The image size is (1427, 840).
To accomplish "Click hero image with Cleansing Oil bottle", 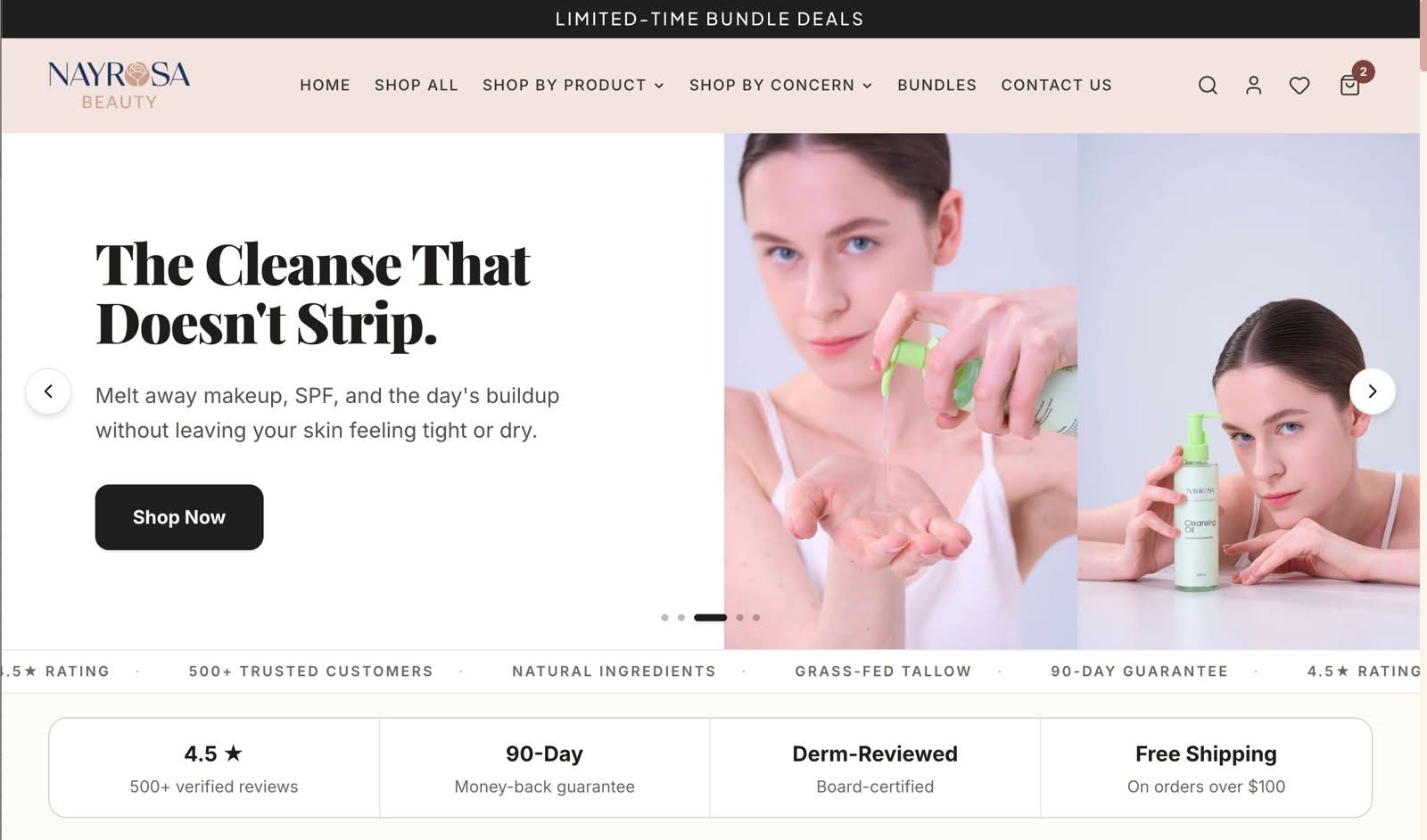I will 1249,391.
